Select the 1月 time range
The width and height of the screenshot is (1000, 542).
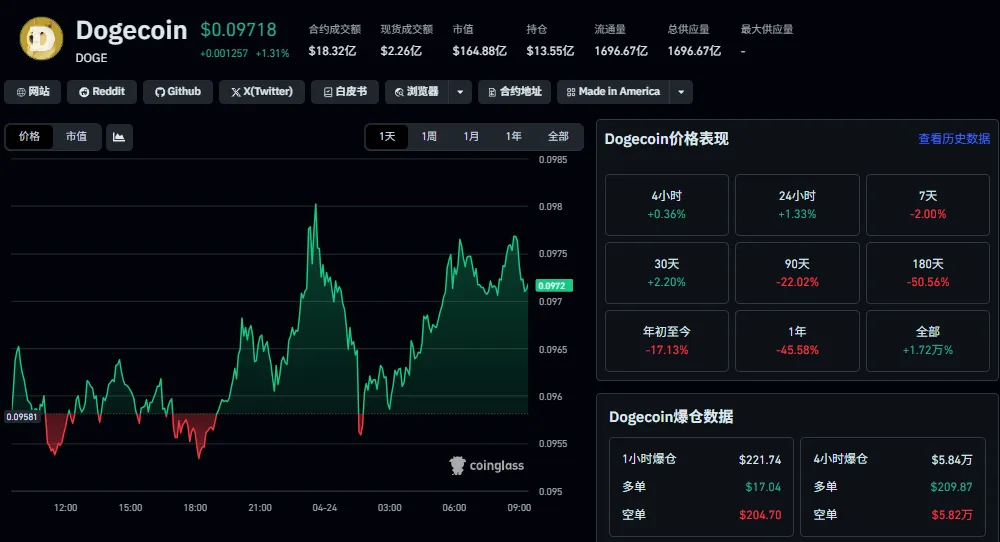pyautogui.click(x=471, y=136)
